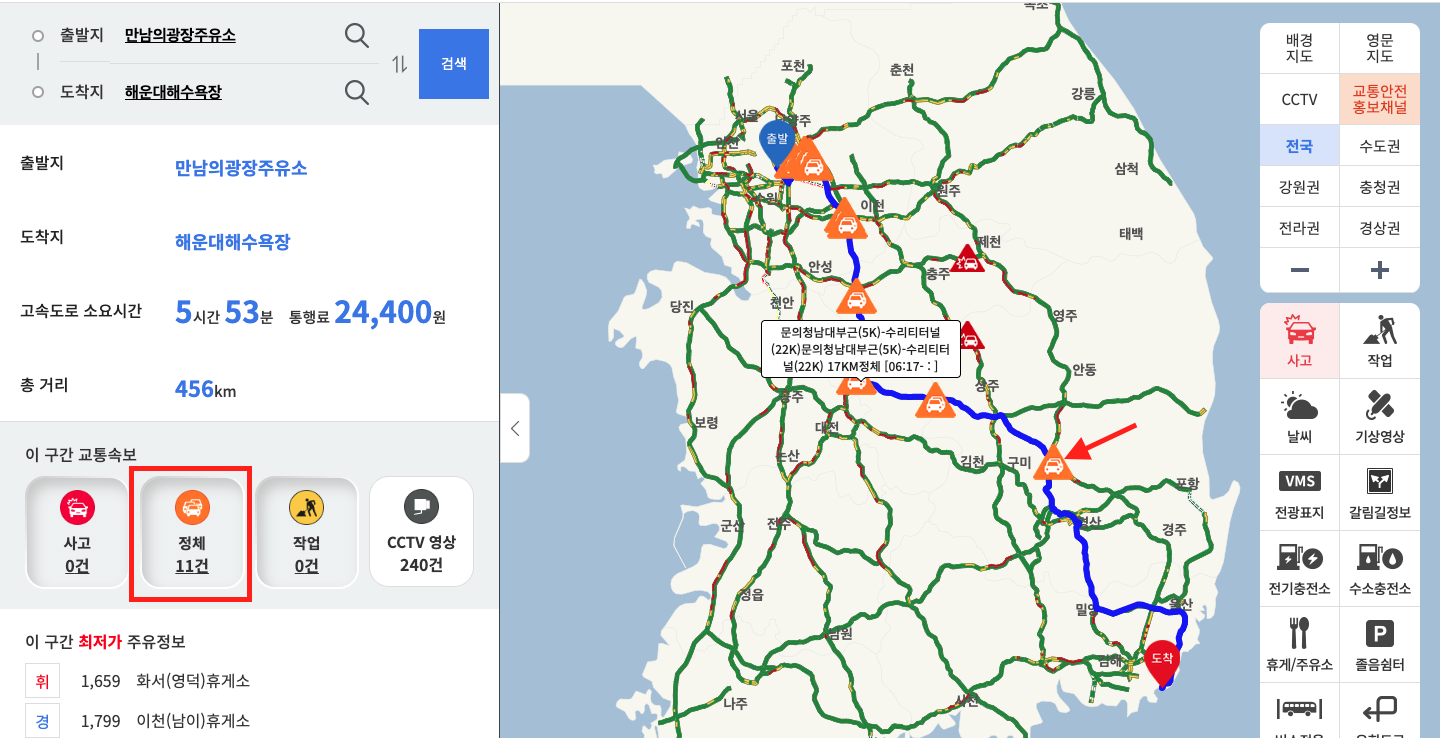Toggle the 갈림길정보 junction layer icon
This screenshot has height=738, width=1440.
(1380, 493)
